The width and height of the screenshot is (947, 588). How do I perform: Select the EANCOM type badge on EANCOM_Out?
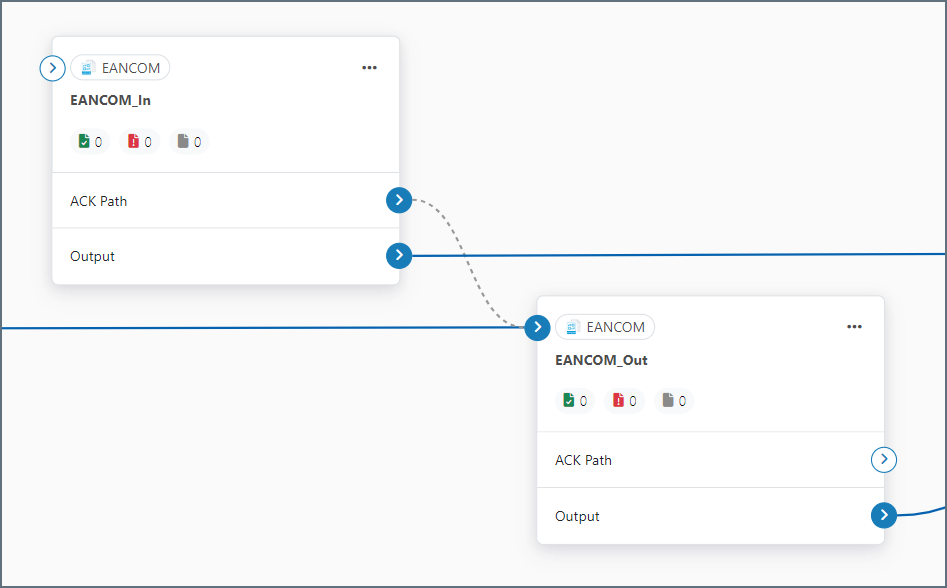coord(605,327)
